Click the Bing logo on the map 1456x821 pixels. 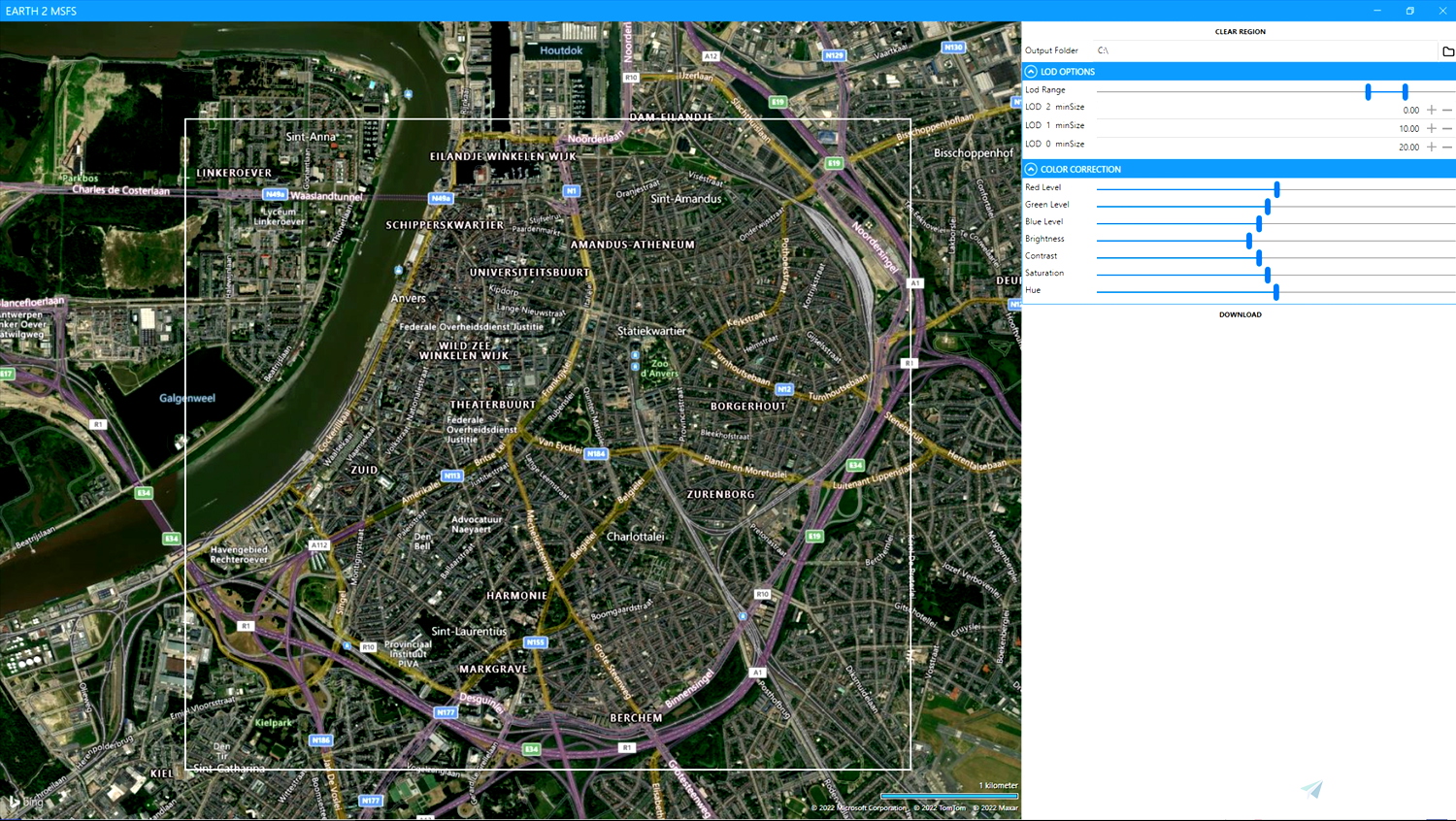pos(28,803)
